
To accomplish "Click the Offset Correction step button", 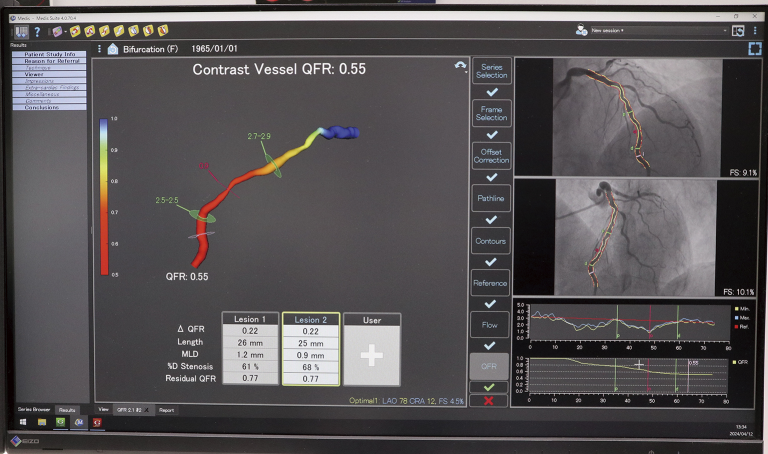I will (490, 156).
